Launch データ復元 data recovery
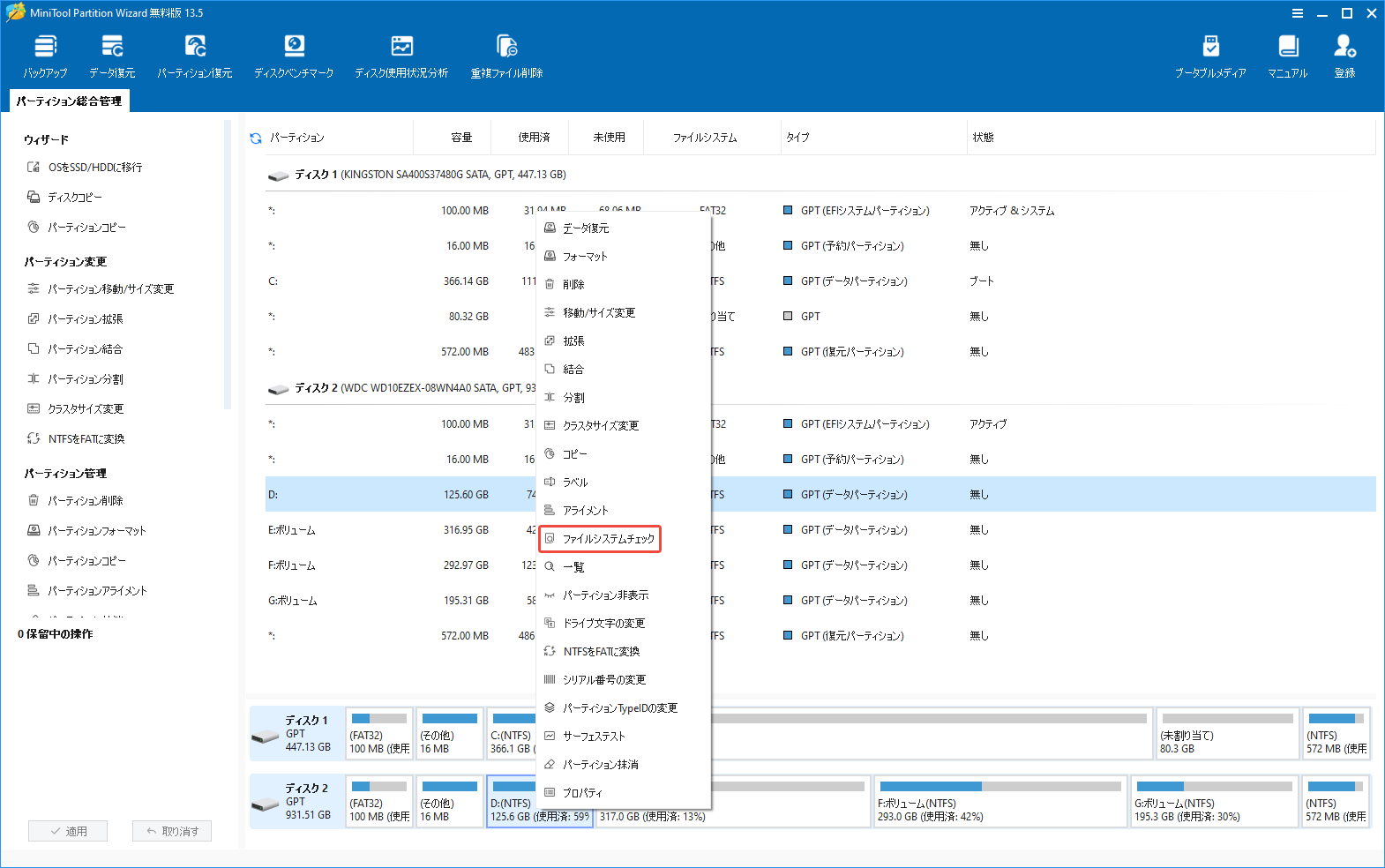This screenshot has width=1385, height=868. (x=112, y=56)
